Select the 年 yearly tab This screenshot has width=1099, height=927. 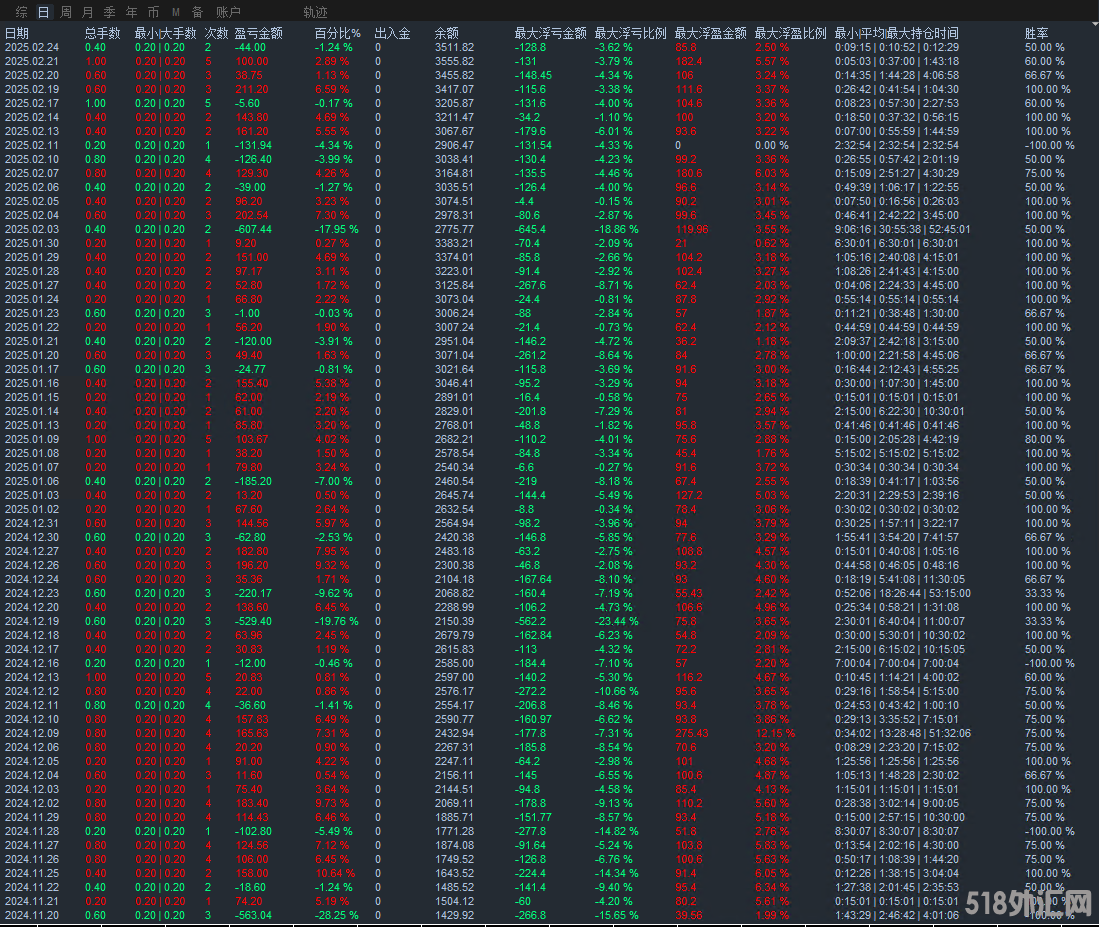pos(131,12)
